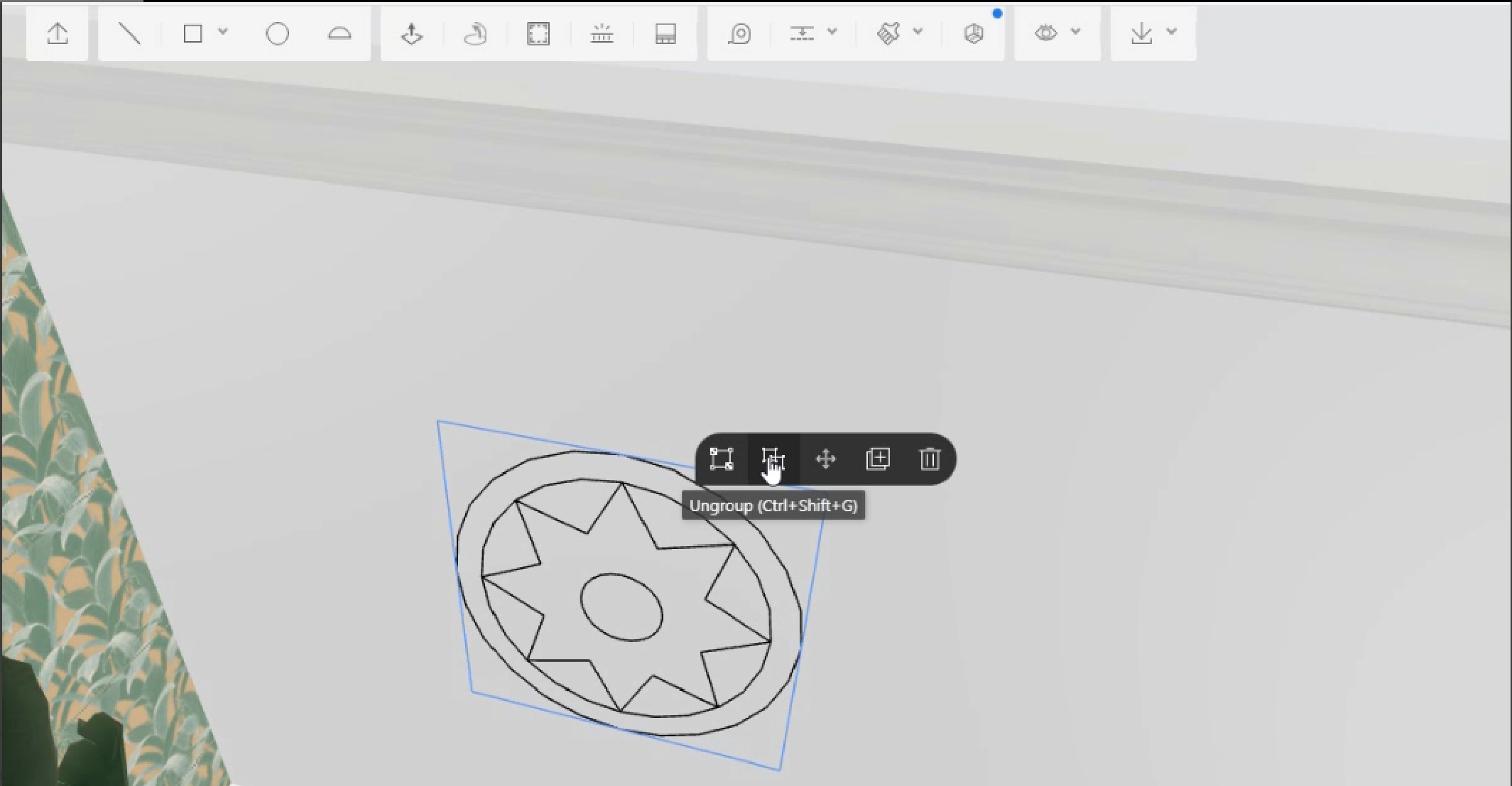Click the Move arrows icon
The image size is (1512, 786).
click(825, 459)
